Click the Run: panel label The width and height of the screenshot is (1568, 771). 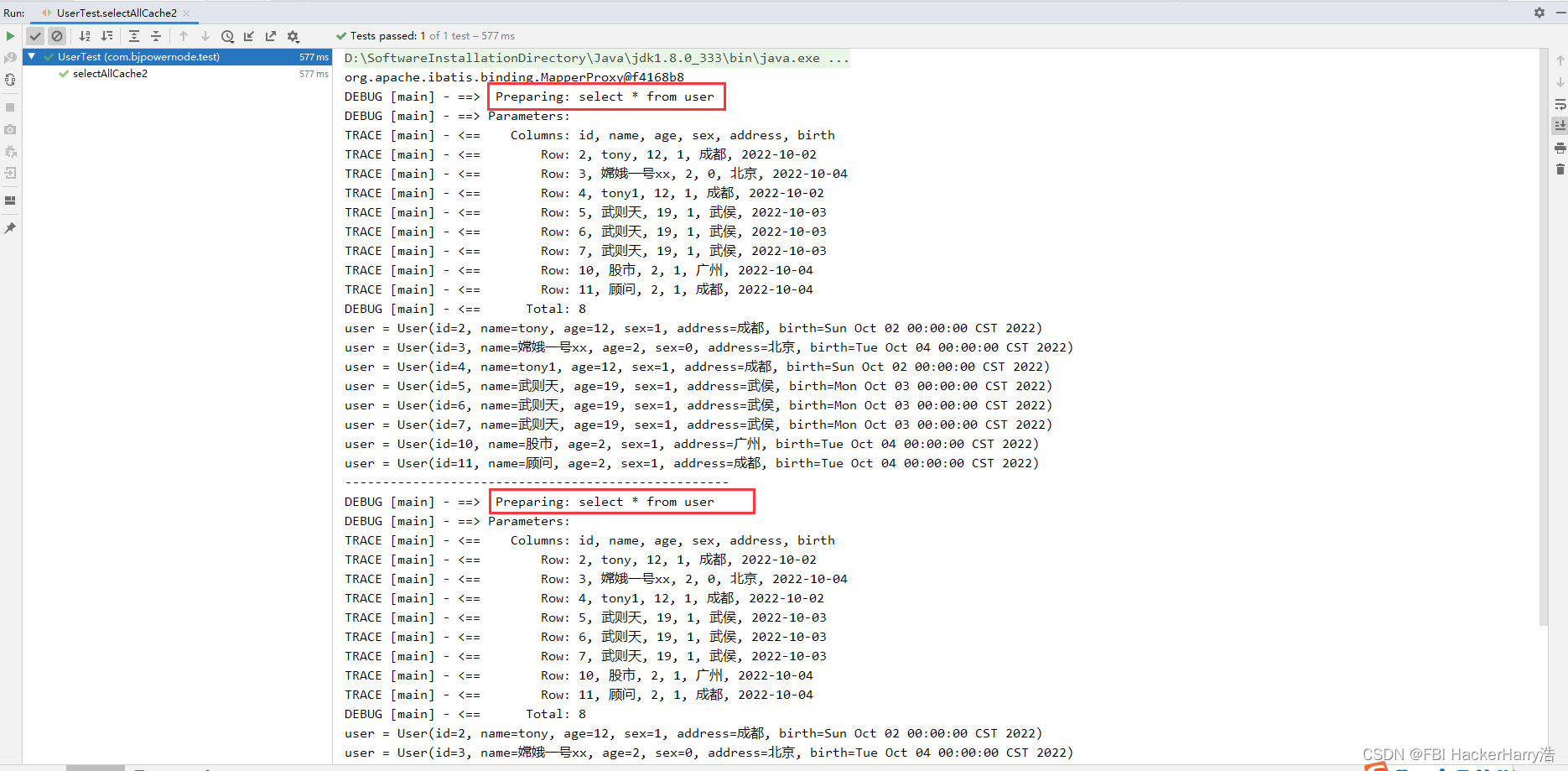point(14,13)
